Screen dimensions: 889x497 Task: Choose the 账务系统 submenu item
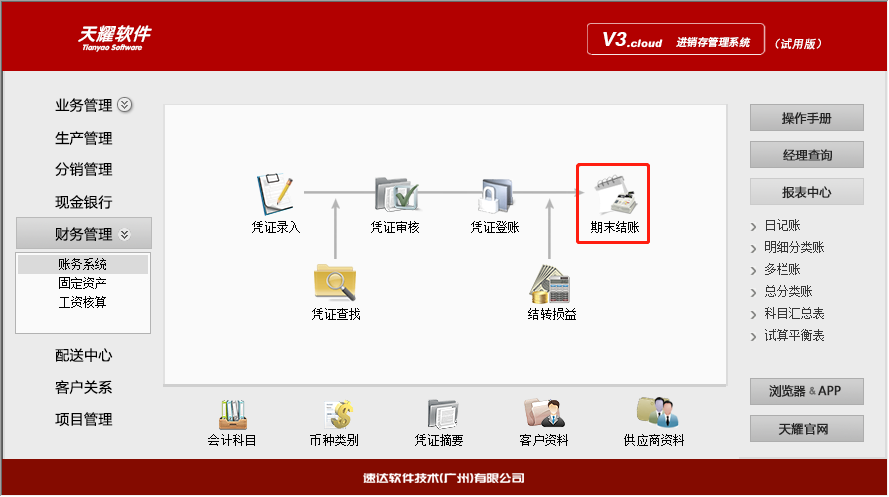tap(83, 264)
